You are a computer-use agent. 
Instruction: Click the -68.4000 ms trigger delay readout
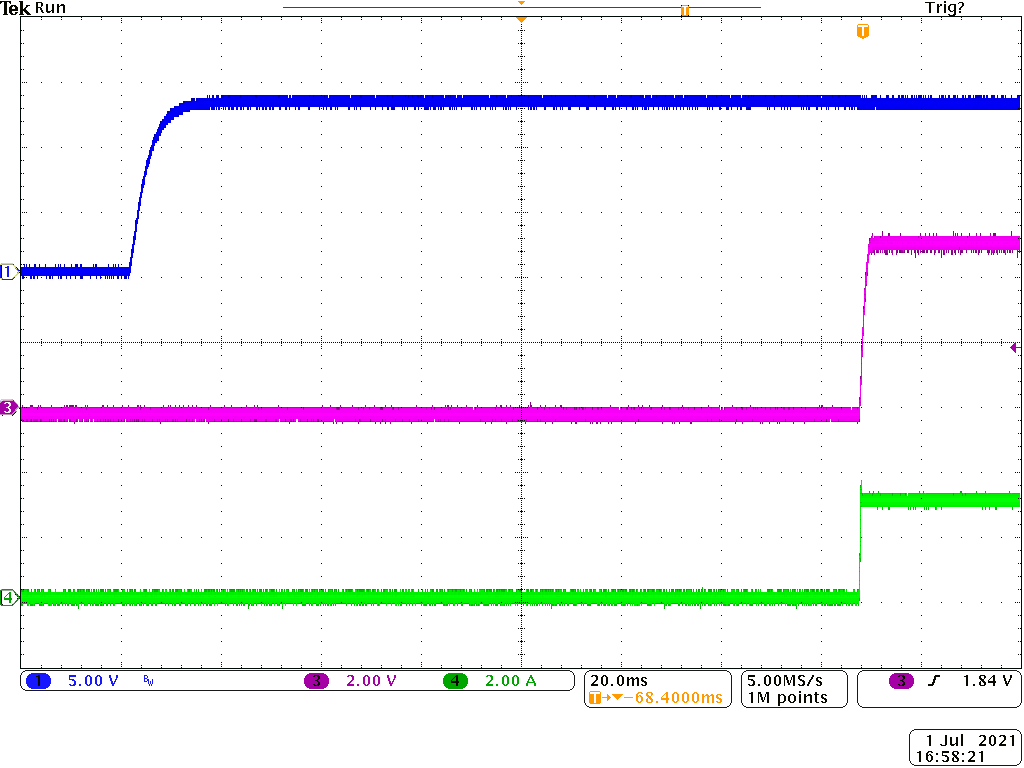tap(666, 697)
